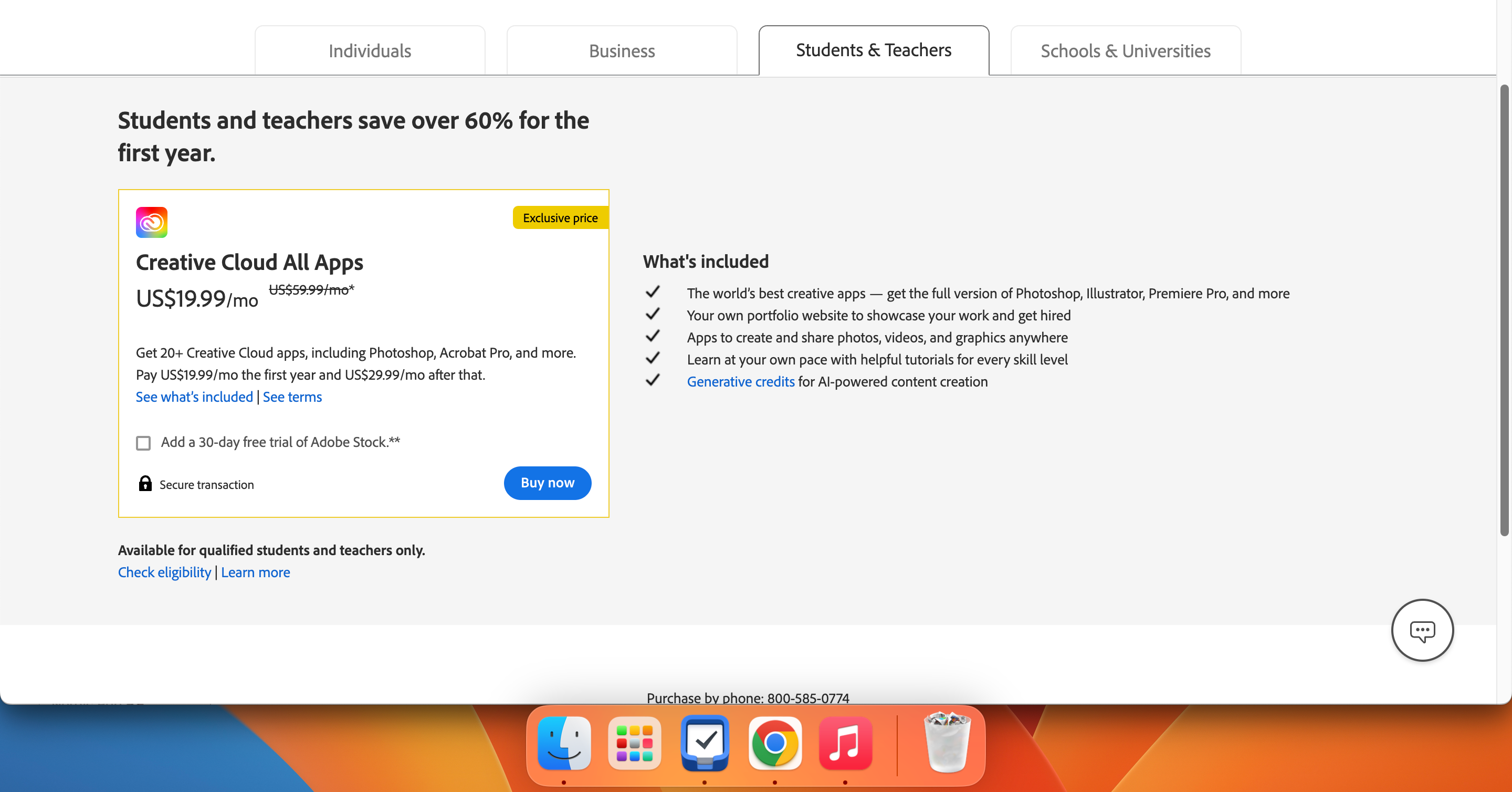Image resolution: width=1512 pixels, height=792 pixels.
Task: Switch to the Individuals tab
Action: [370, 51]
